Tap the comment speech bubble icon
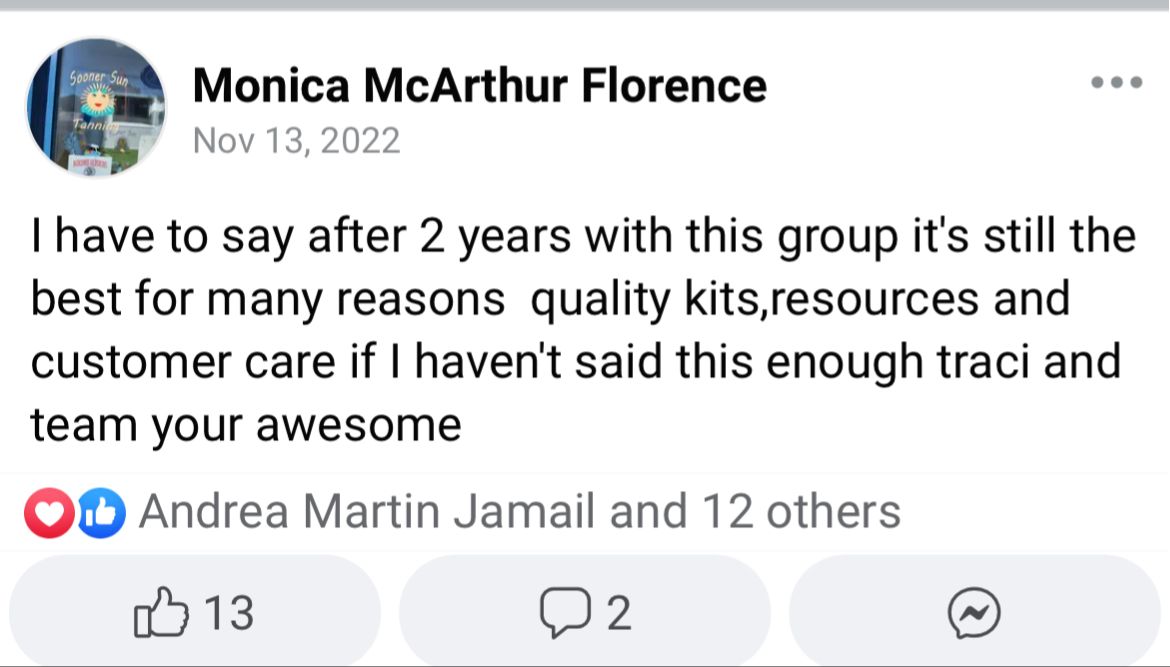Viewport: 1170px width, 667px height. 565,613
